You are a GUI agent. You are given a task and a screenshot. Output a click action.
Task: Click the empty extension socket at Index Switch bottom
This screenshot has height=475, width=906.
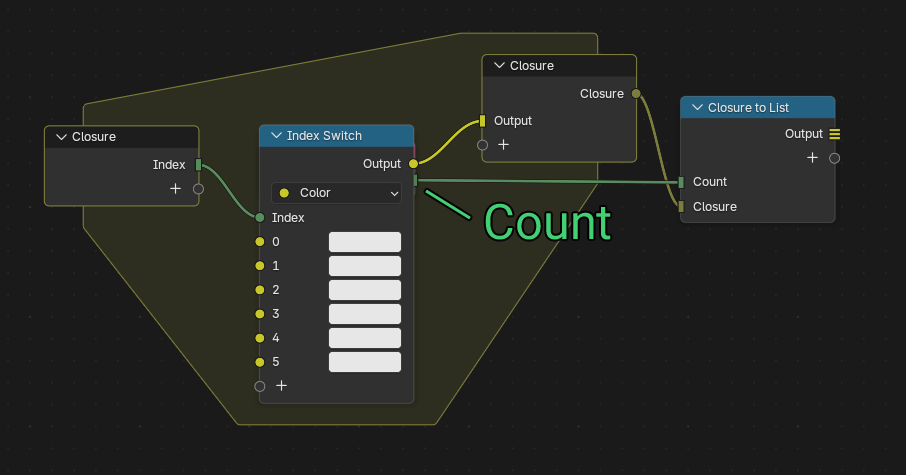(260, 386)
